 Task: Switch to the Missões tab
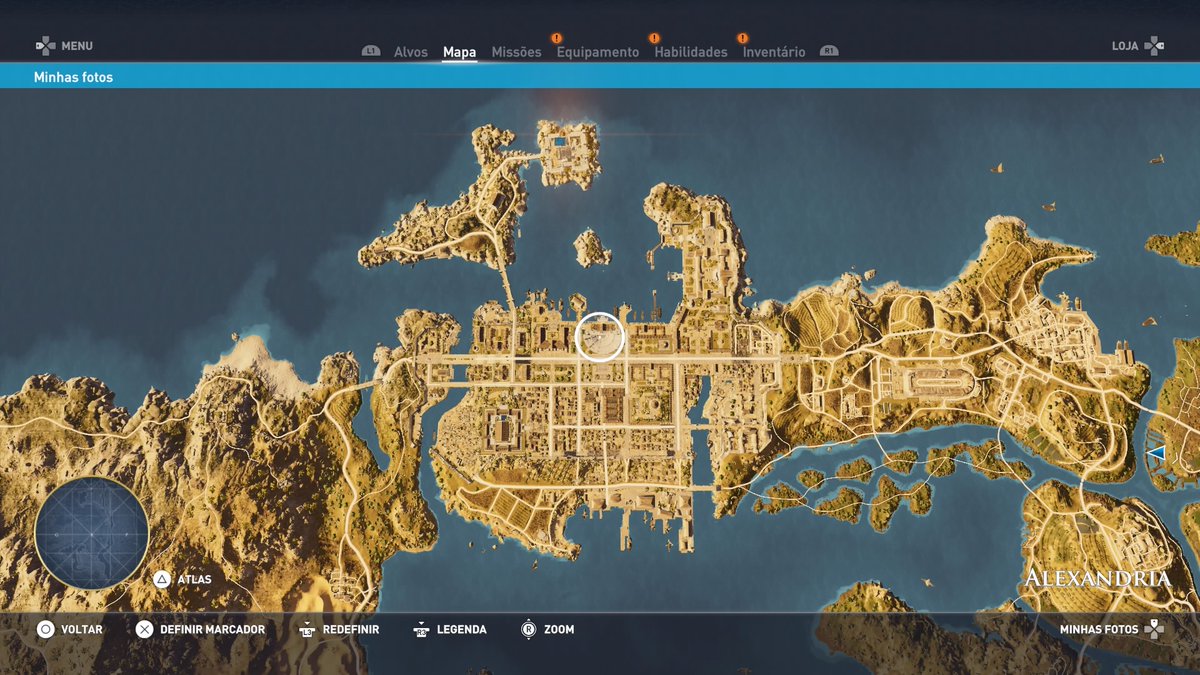point(515,51)
